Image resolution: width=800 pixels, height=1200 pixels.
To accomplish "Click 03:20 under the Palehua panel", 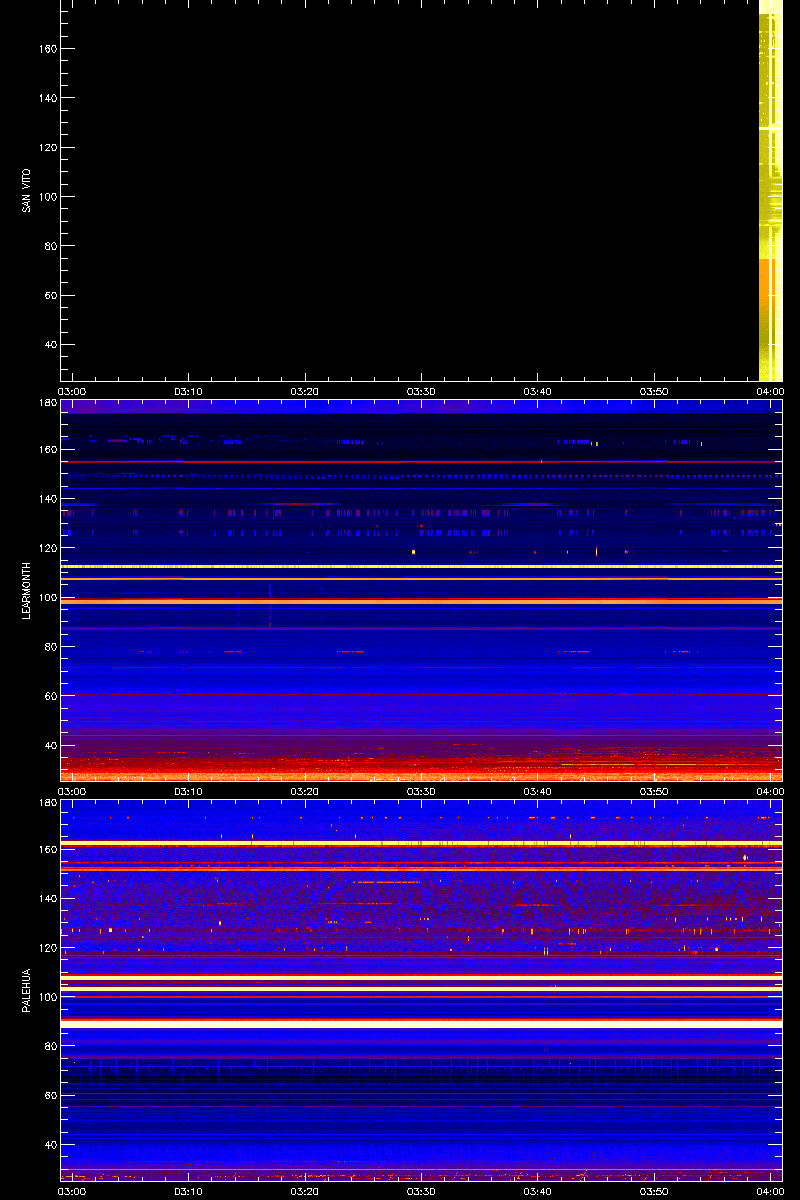I will 305,1191.
